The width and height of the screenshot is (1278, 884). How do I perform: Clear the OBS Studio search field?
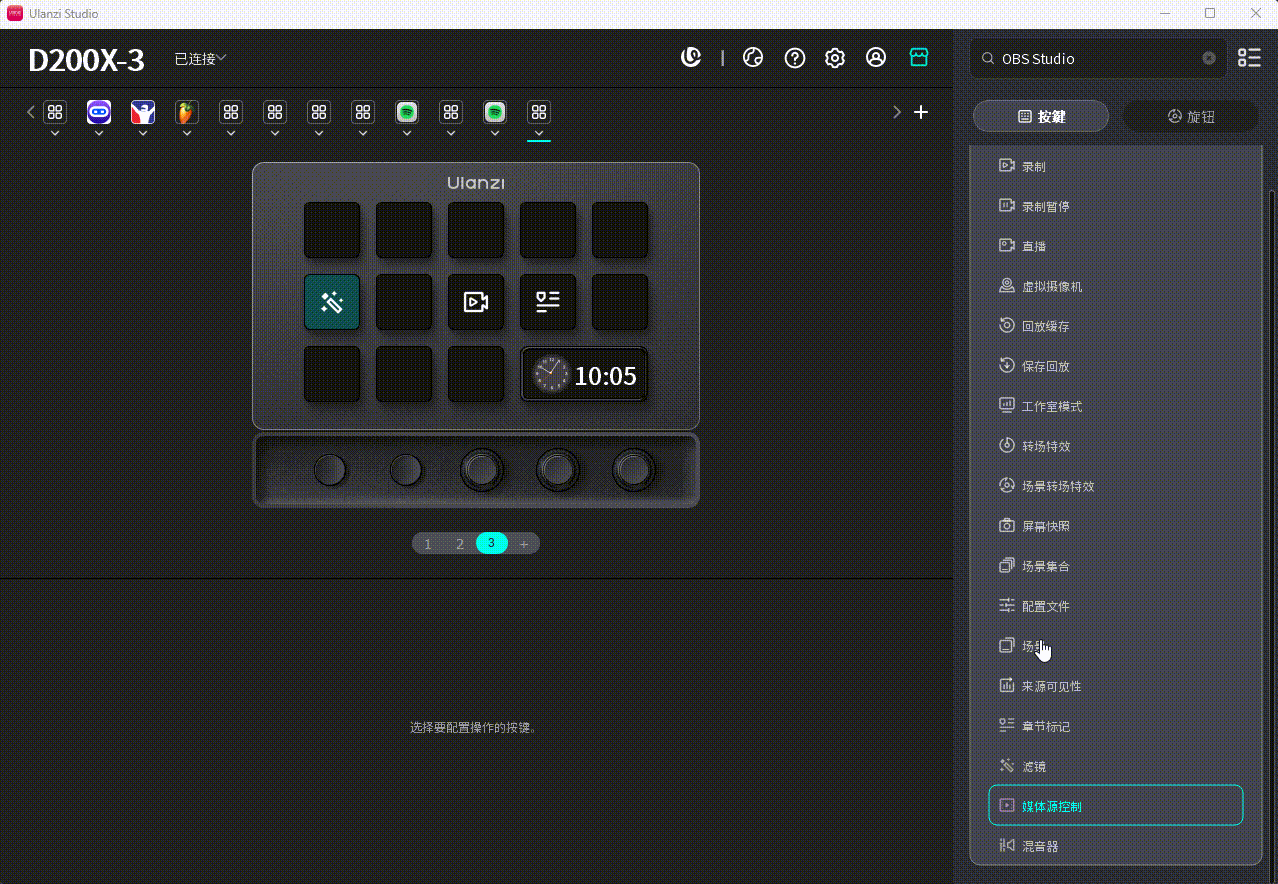pyautogui.click(x=1208, y=58)
